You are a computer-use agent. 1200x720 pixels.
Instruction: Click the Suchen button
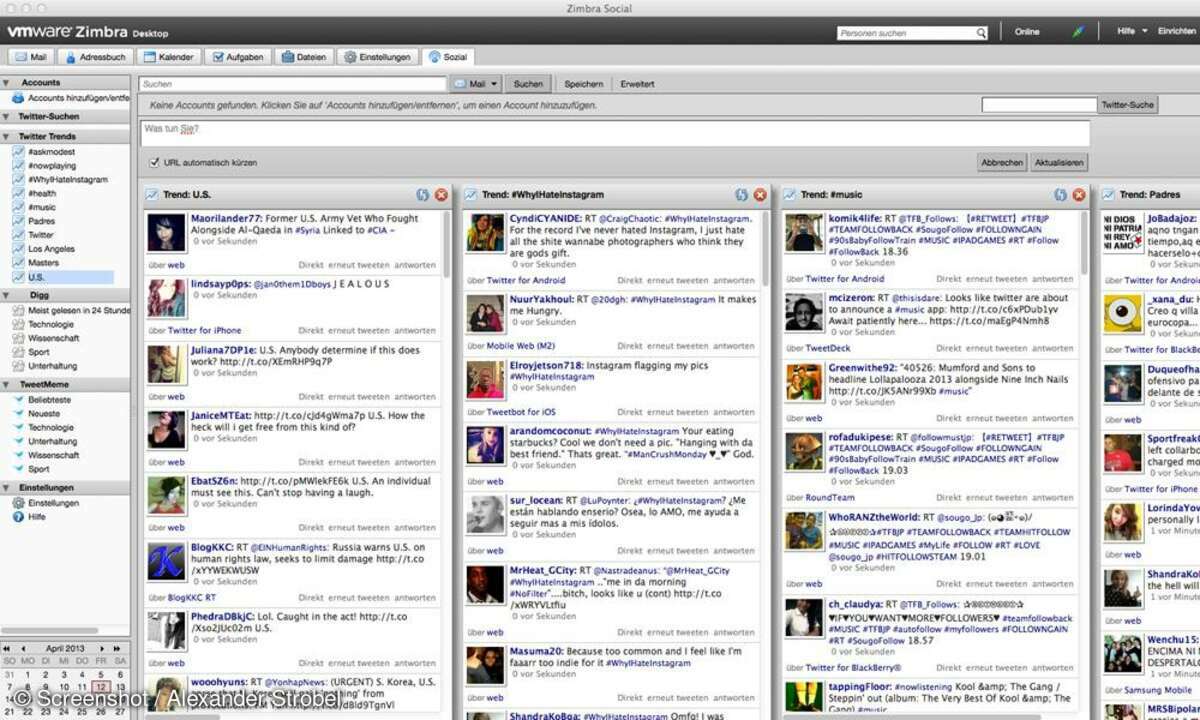[528, 84]
